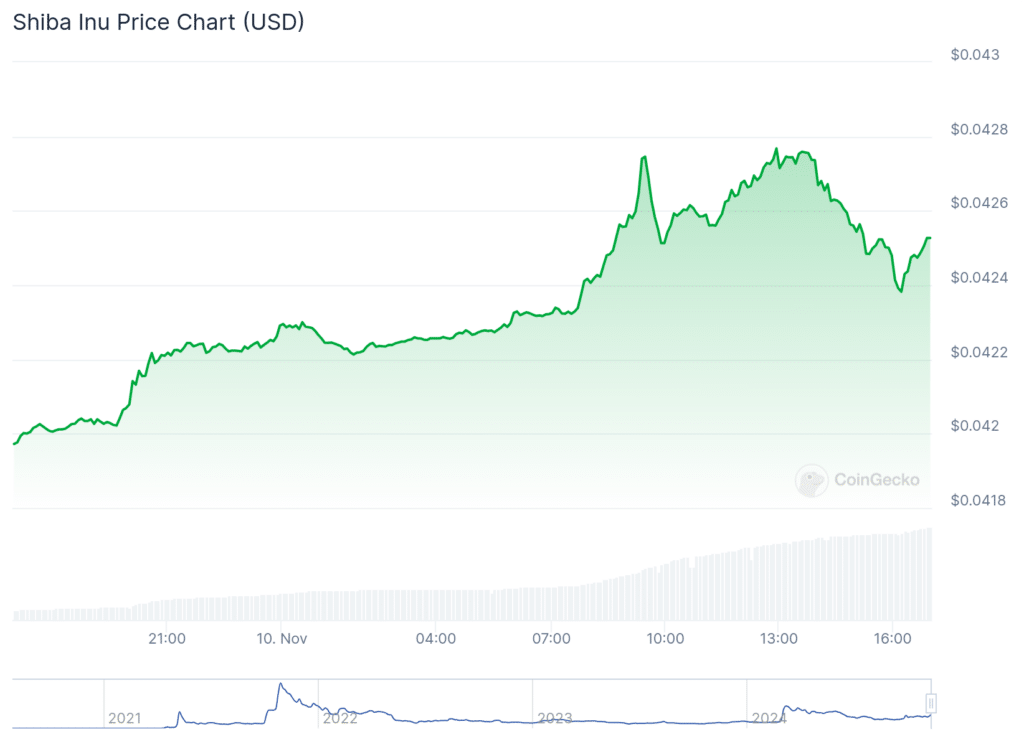Click the 13:00 time axis label
Screen dimensions: 1024x747
778,638
